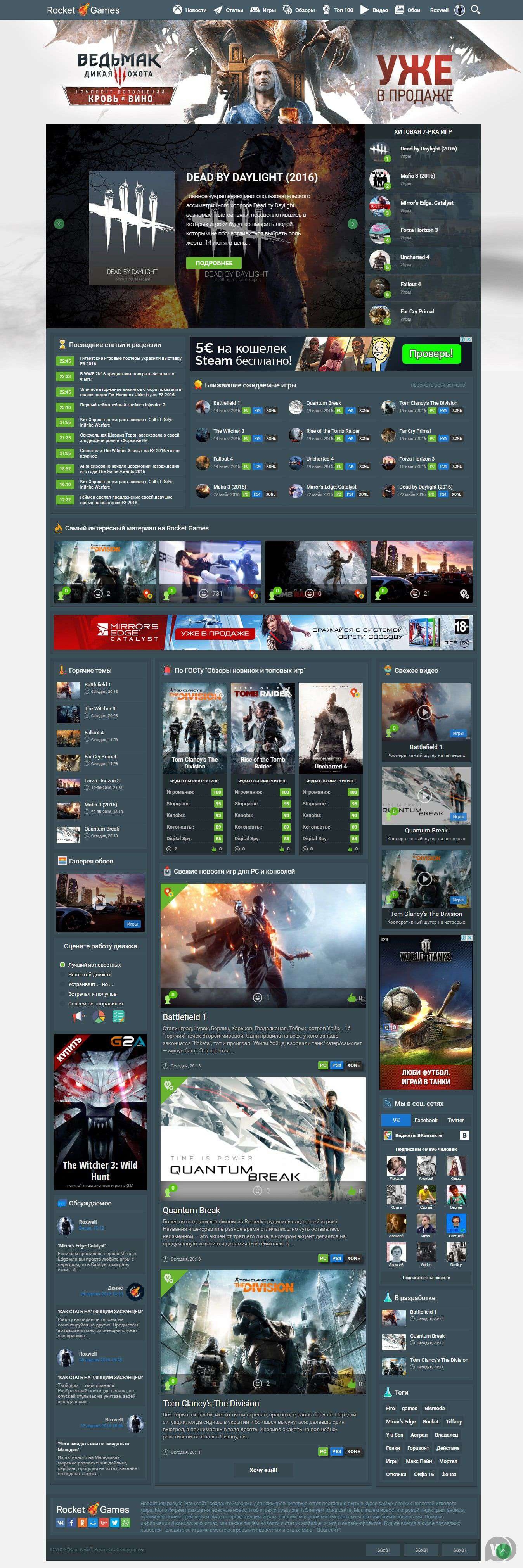Open The Witcher 3 G2A ad image
Image resolution: width=523 pixels, height=1568 pixels.
(100, 1112)
